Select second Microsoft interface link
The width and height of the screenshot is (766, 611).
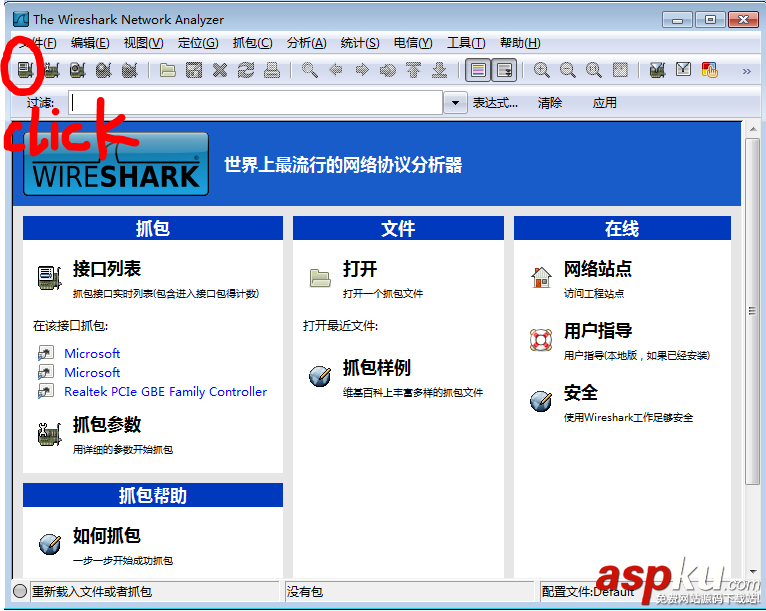coord(92,372)
